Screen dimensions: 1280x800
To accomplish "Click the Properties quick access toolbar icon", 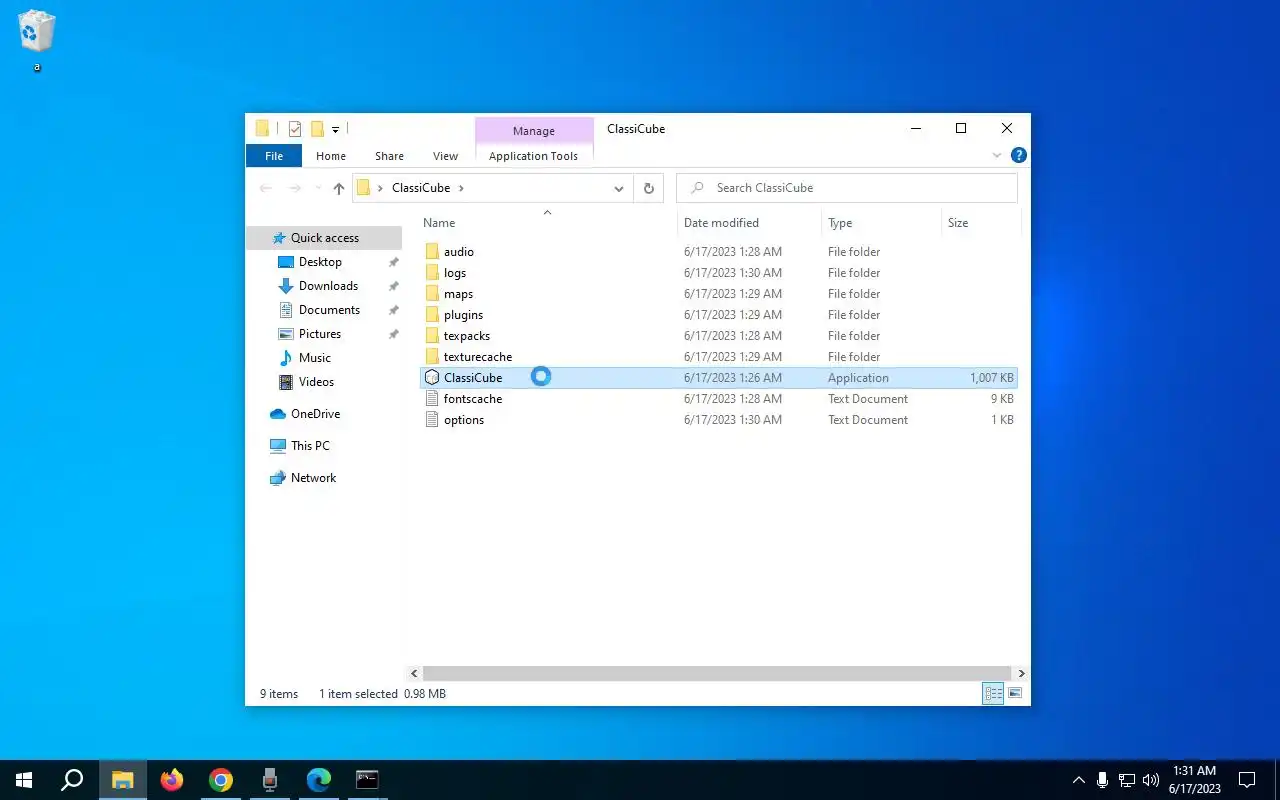I will (x=295, y=129).
